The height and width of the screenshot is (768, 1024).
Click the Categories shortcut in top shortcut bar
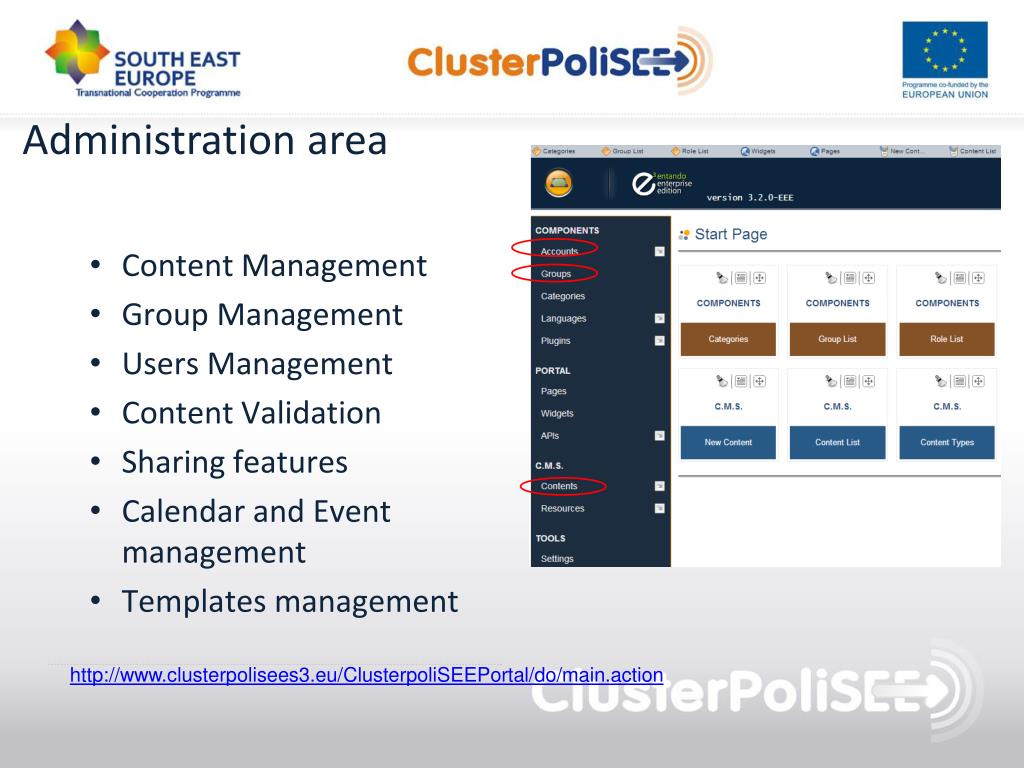click(x=554, y=151)
